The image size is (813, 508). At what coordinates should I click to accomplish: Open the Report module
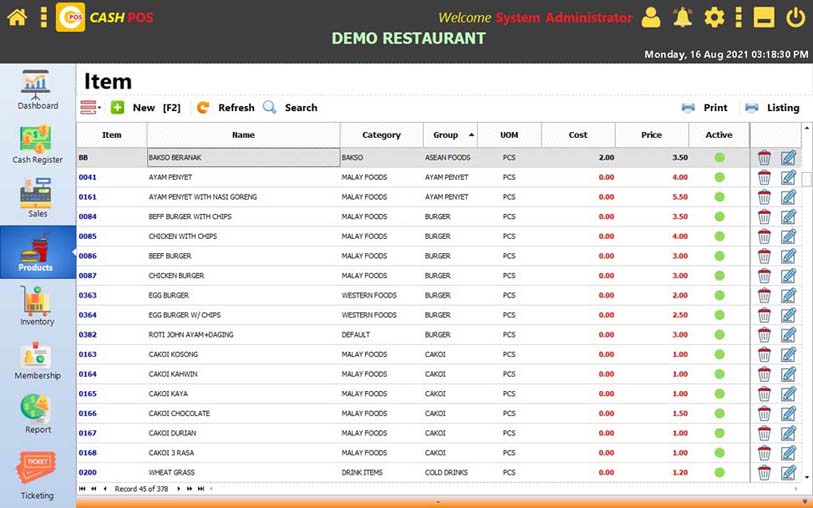pyautogui.click(x=37, y=414)
